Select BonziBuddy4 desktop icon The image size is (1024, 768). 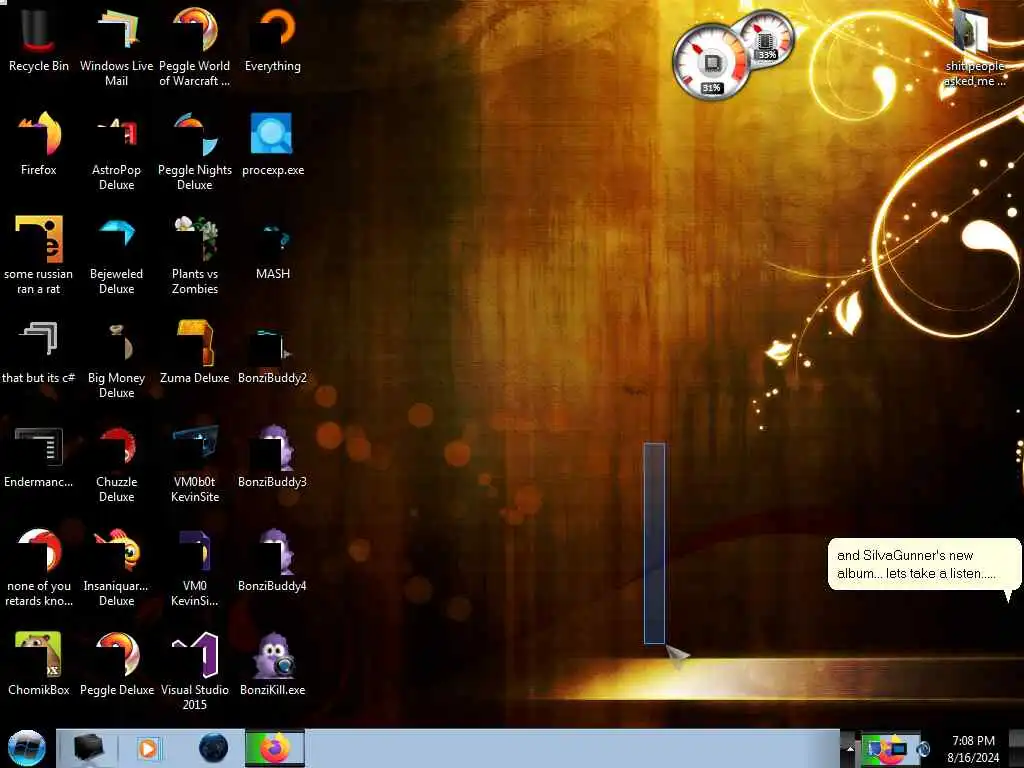tap(273, 560)
